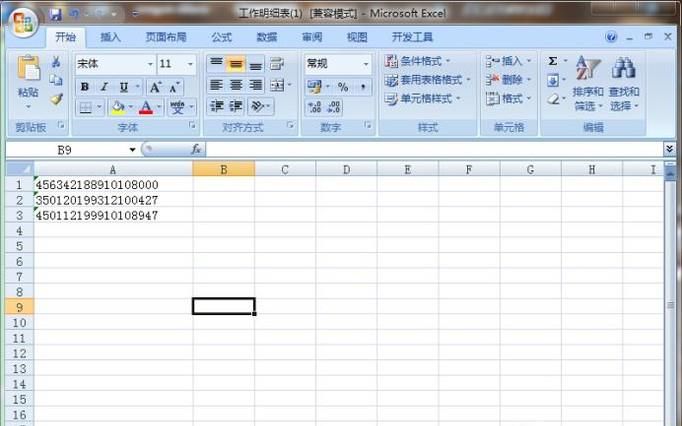This screenshot has height=426, width=682.
Task: Apply accounting number format icon
Action: [x=314, y=87]
